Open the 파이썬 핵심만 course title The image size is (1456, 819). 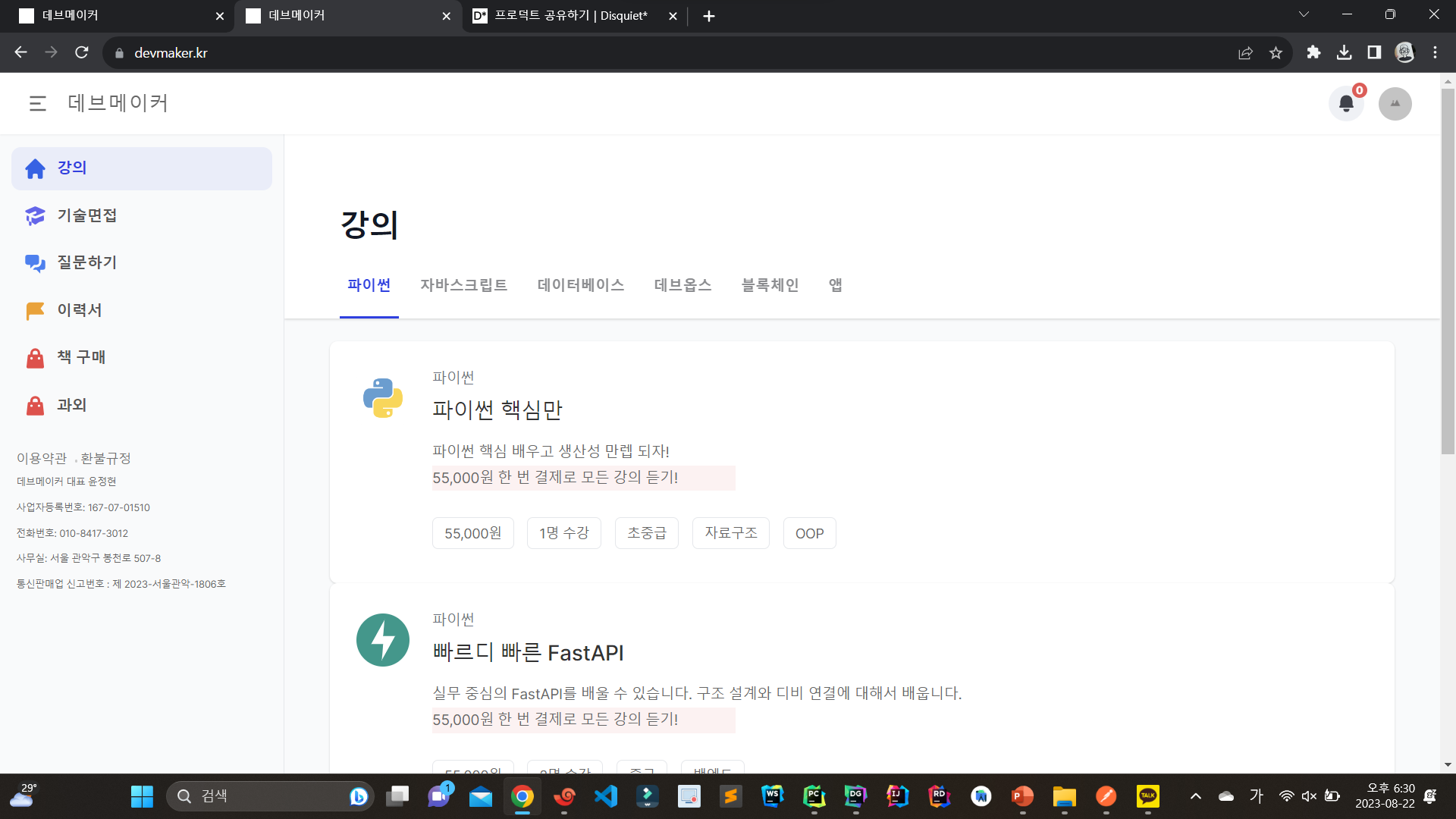(x=497, y=410)
